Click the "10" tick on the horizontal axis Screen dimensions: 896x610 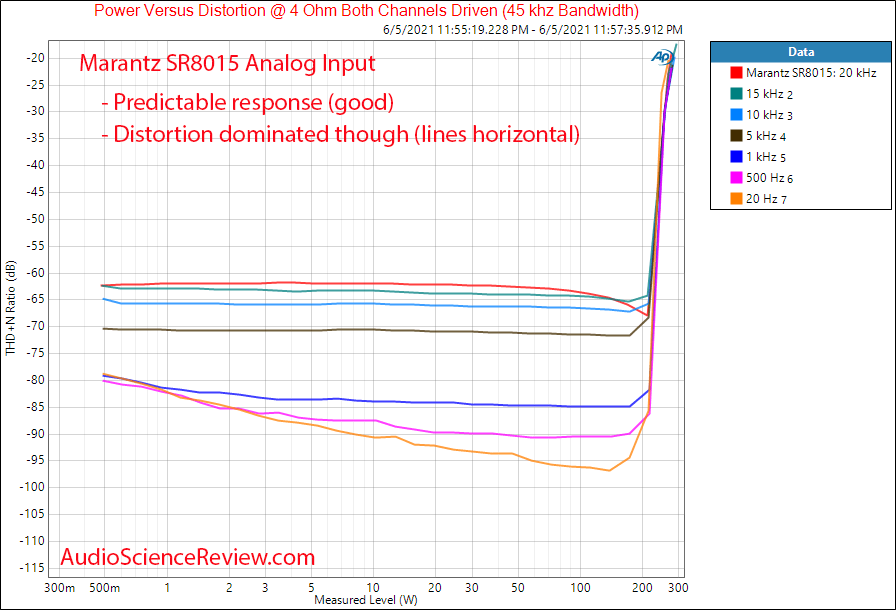coord(373,588)
